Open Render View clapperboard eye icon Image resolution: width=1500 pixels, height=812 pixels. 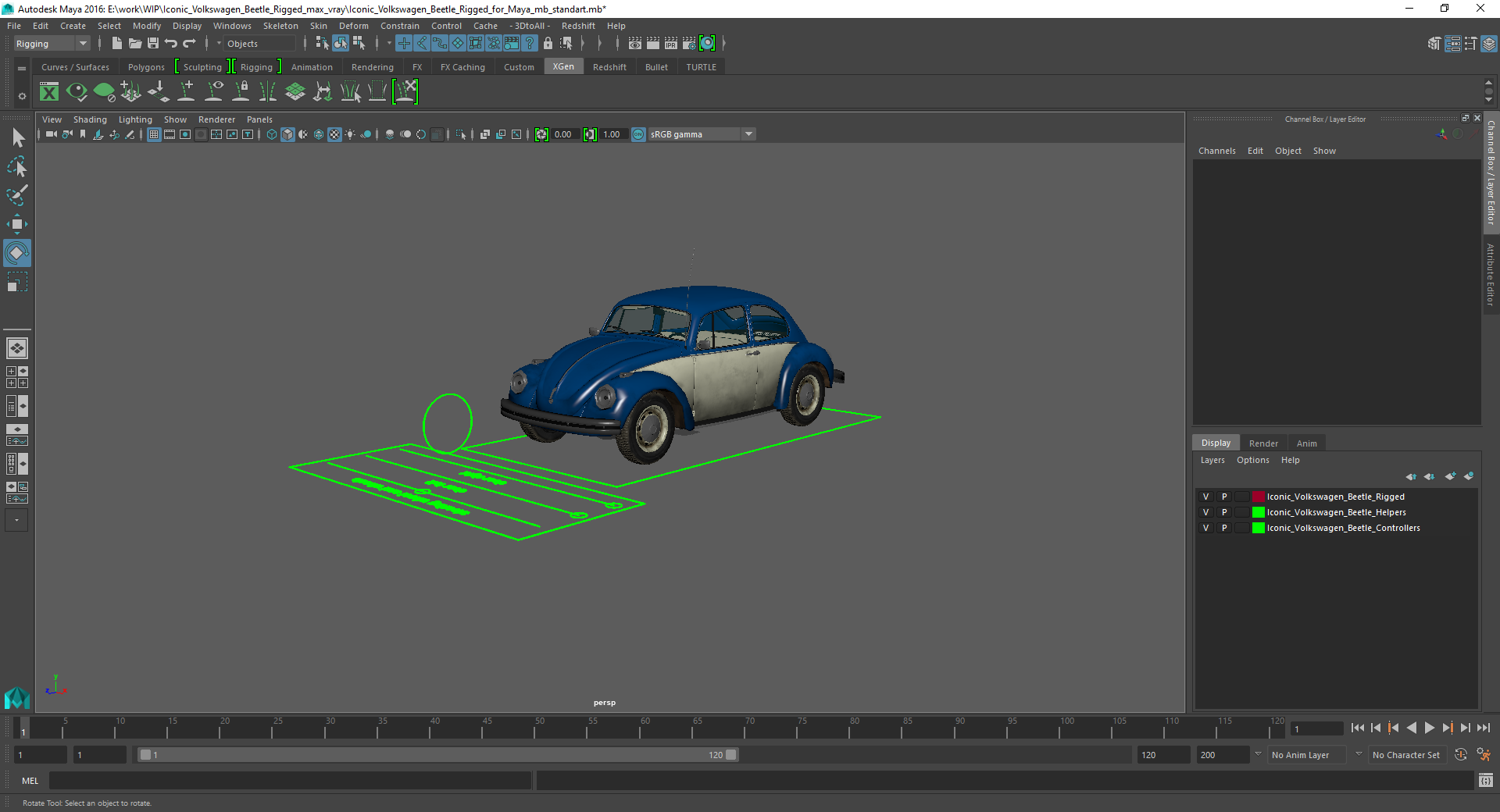tap(634, 44)
